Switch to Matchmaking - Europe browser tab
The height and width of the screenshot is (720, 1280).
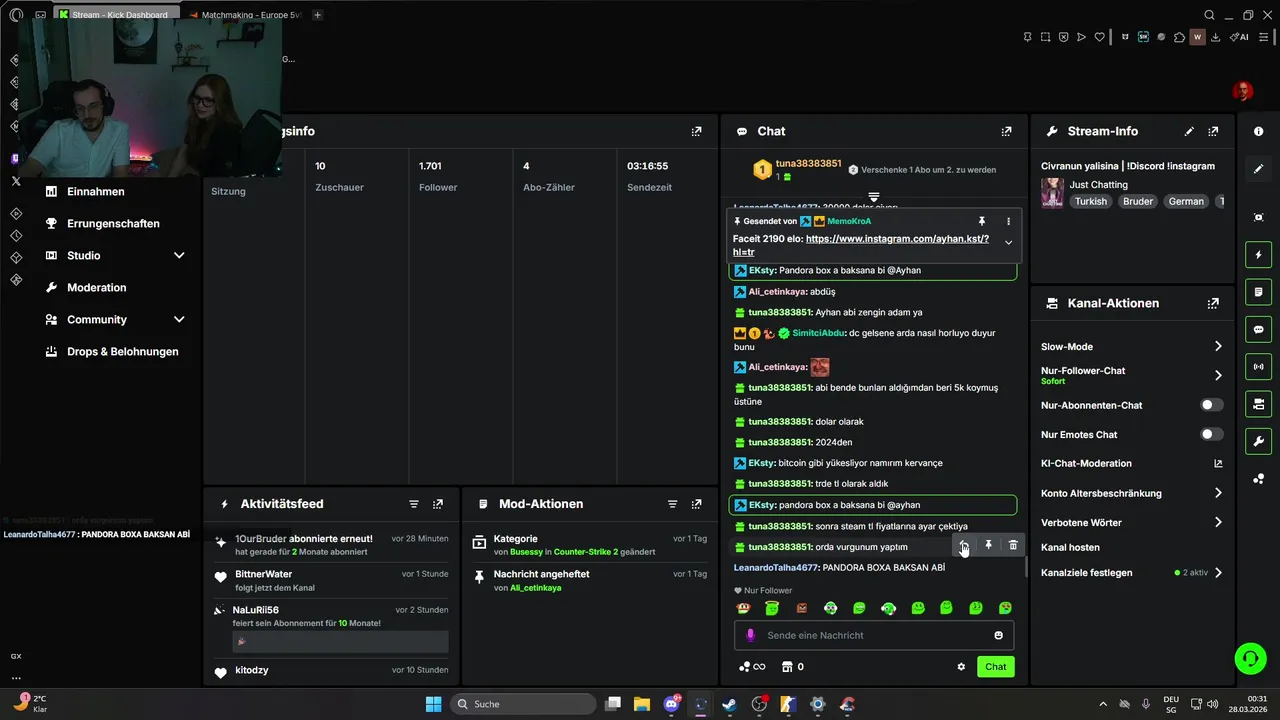pyautogui.click(x=246, y=15)
